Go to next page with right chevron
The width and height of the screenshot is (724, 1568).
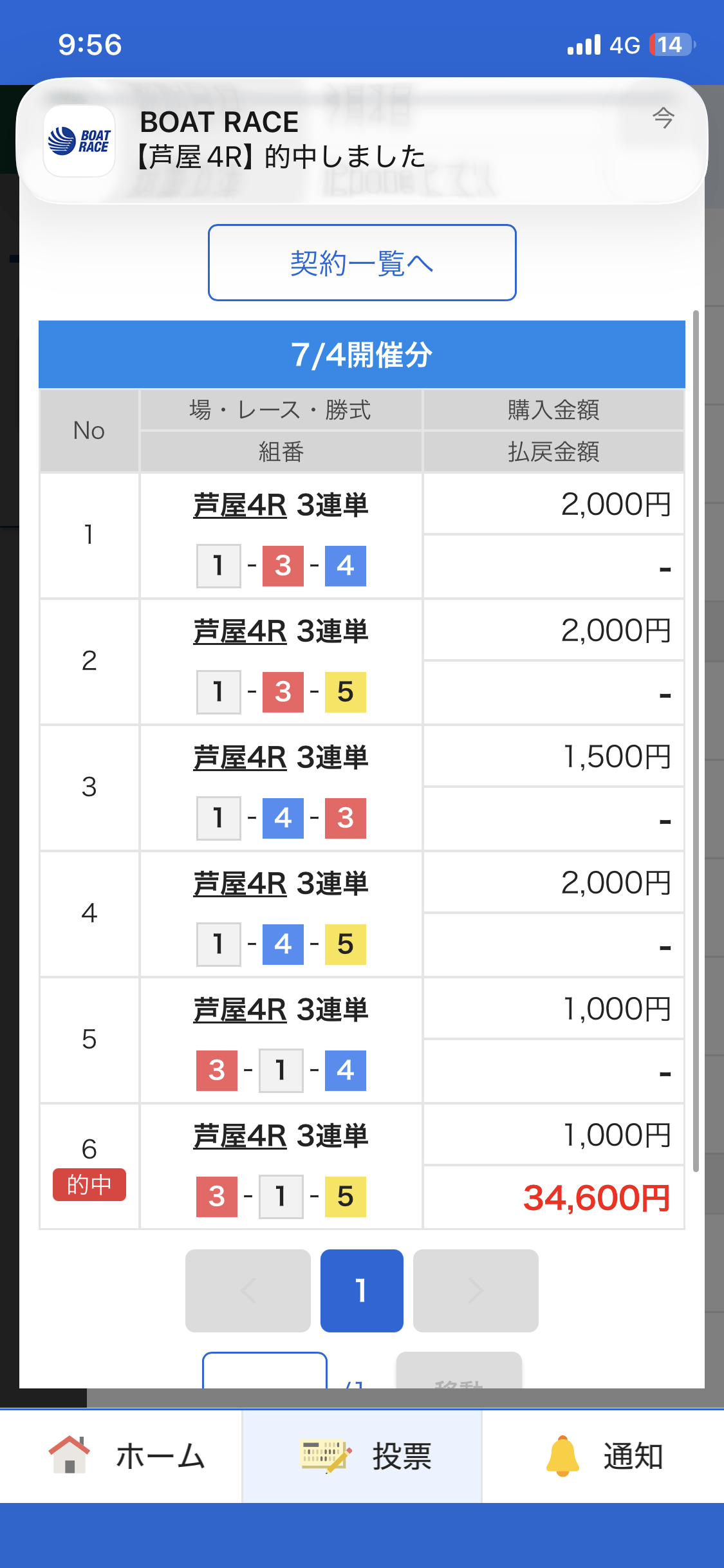(x=476, y=1291)
